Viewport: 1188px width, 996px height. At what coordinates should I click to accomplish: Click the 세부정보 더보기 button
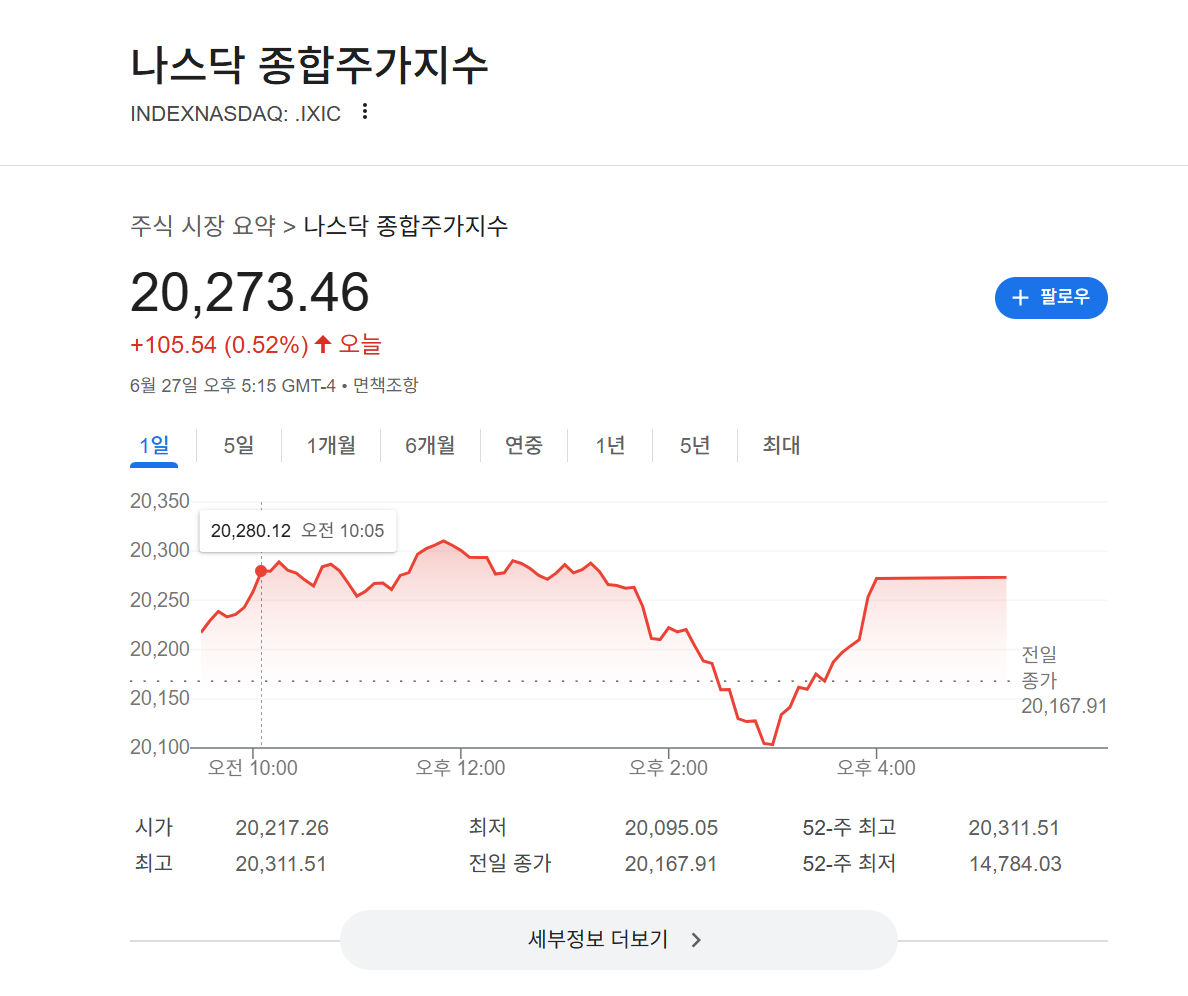[618, 940]
